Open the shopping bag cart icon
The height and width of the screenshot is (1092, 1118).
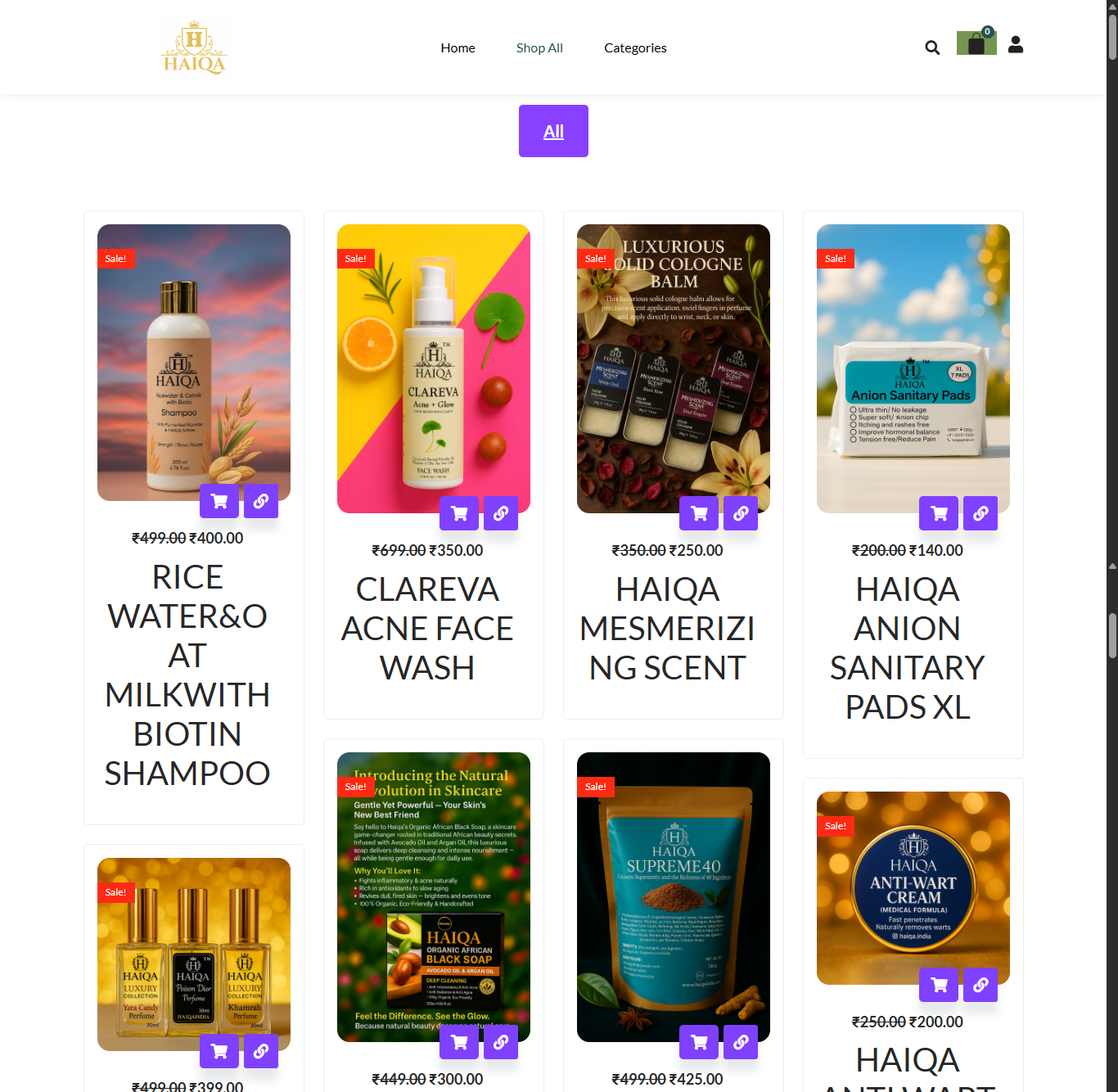click(976, 43)
